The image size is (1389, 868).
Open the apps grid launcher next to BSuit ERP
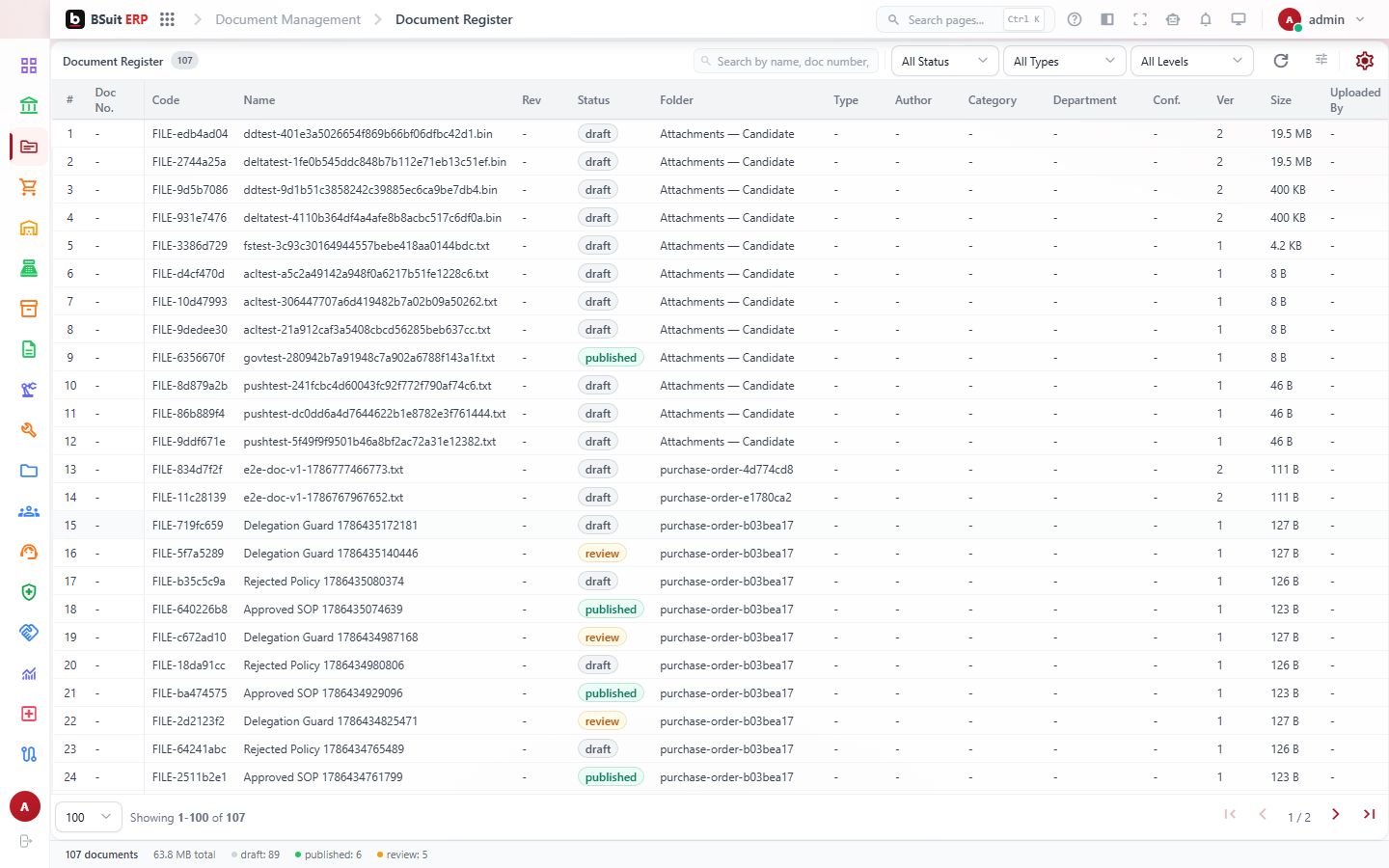click(x=167, y=19)
